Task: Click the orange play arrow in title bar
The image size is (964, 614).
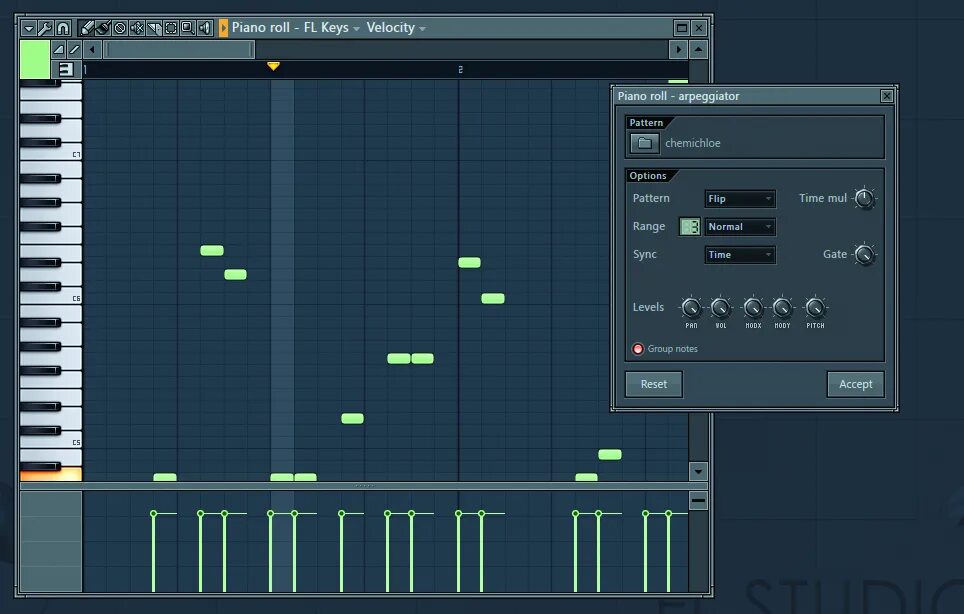Action: pyautogui.click(x=223, y=28)
